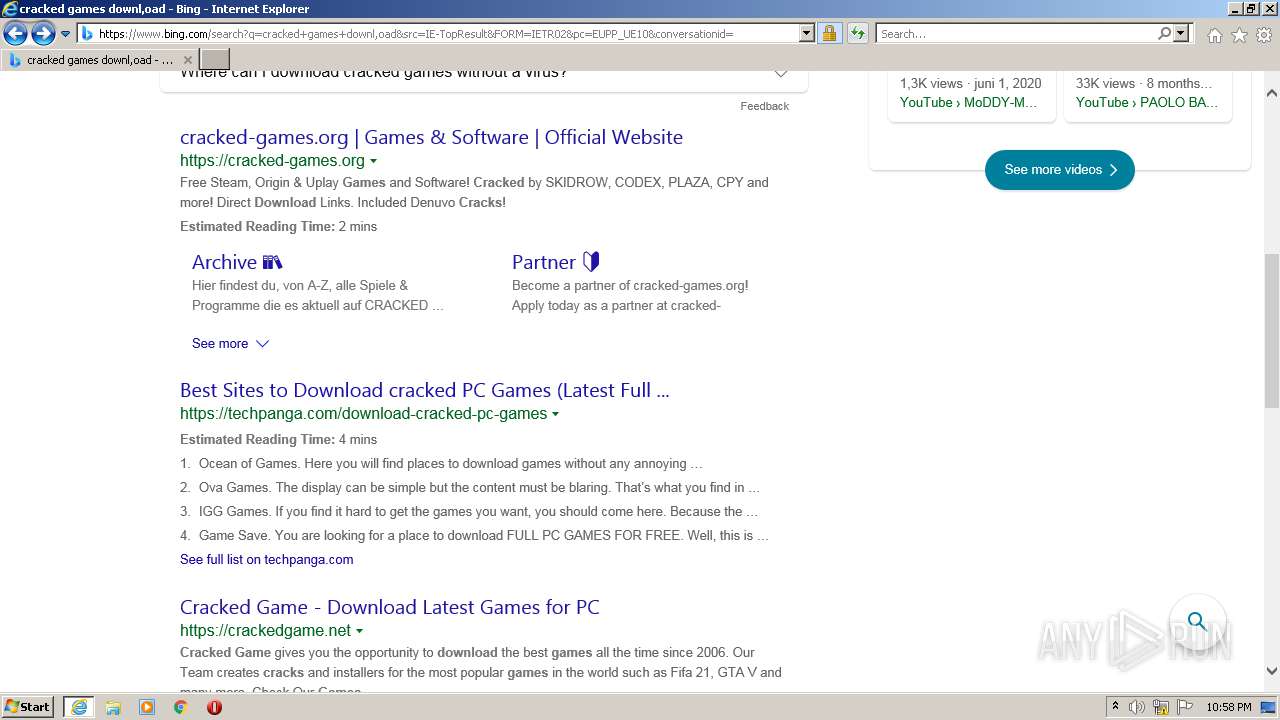Click the floating search magnifier button
The height and width of the screenshot is (720, 1280).
(1196, 621)
